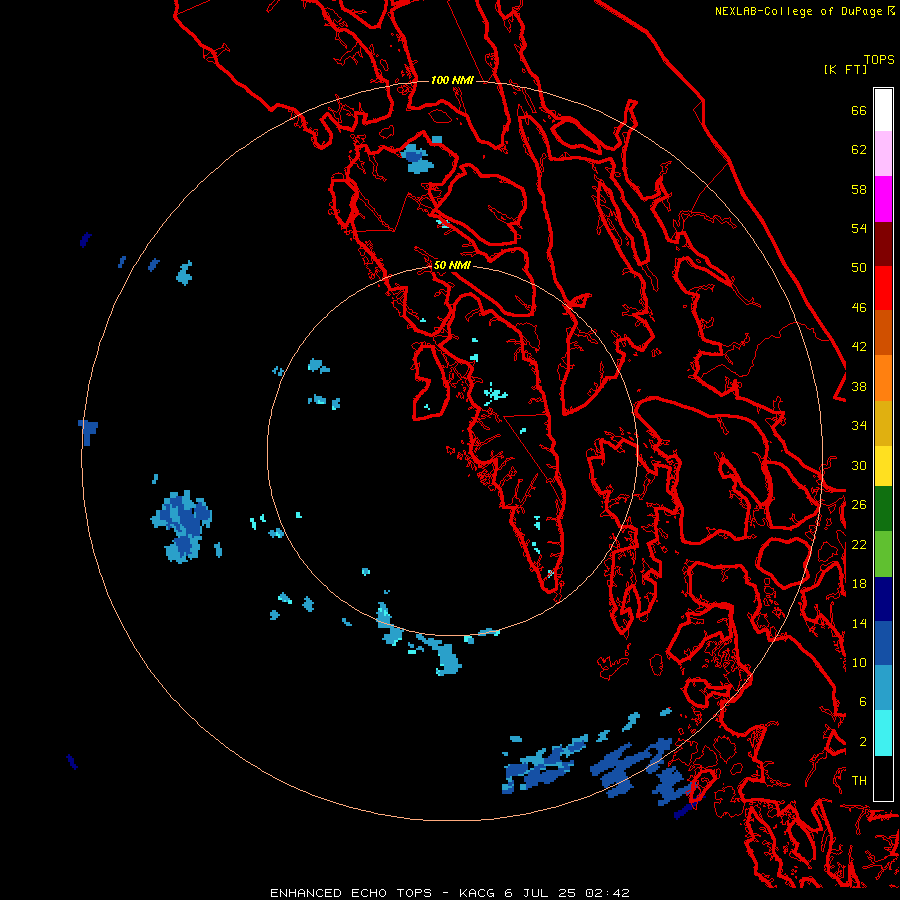Click the 26 legend value

[x=859, y=505]
